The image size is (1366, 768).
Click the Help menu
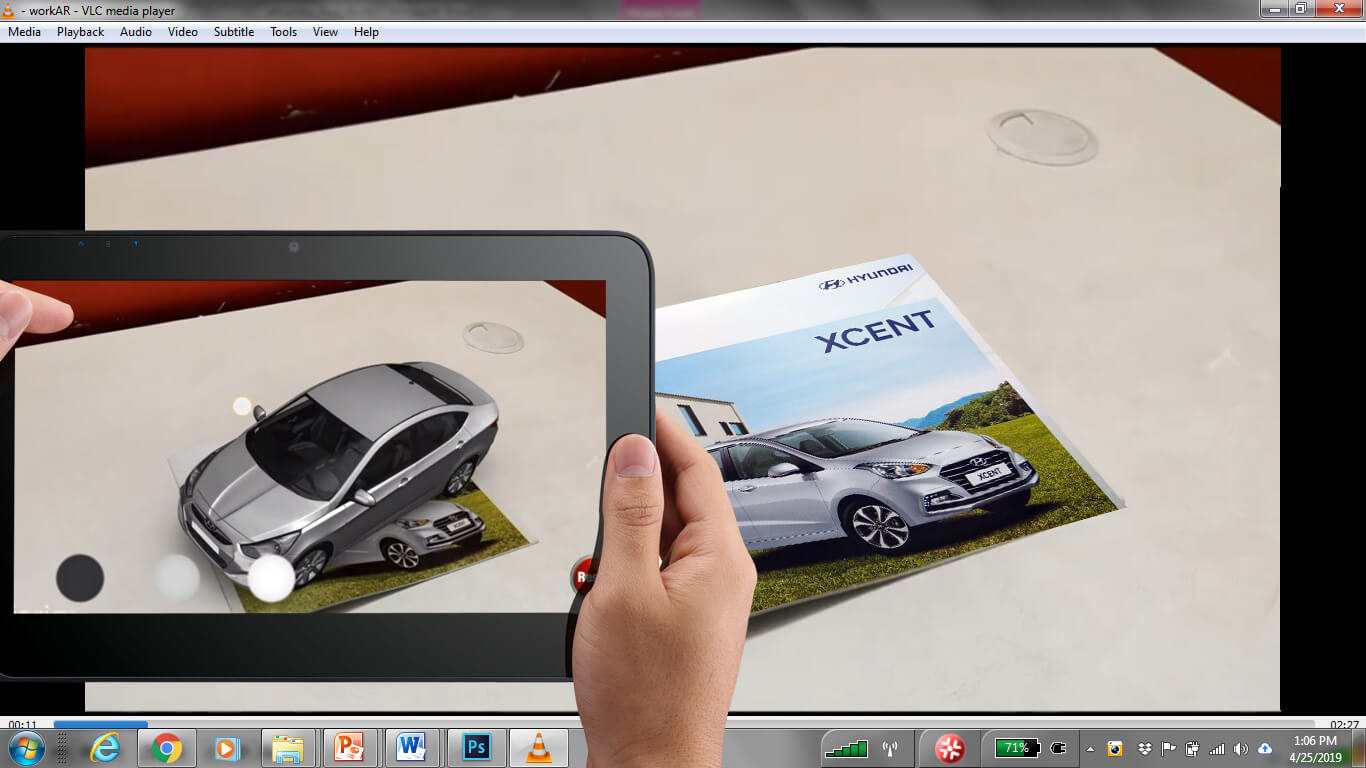[366, 32]
